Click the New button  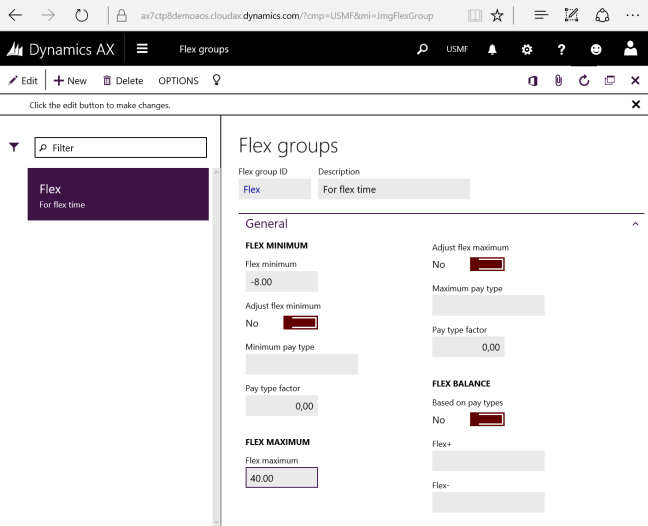click(70, 80)
